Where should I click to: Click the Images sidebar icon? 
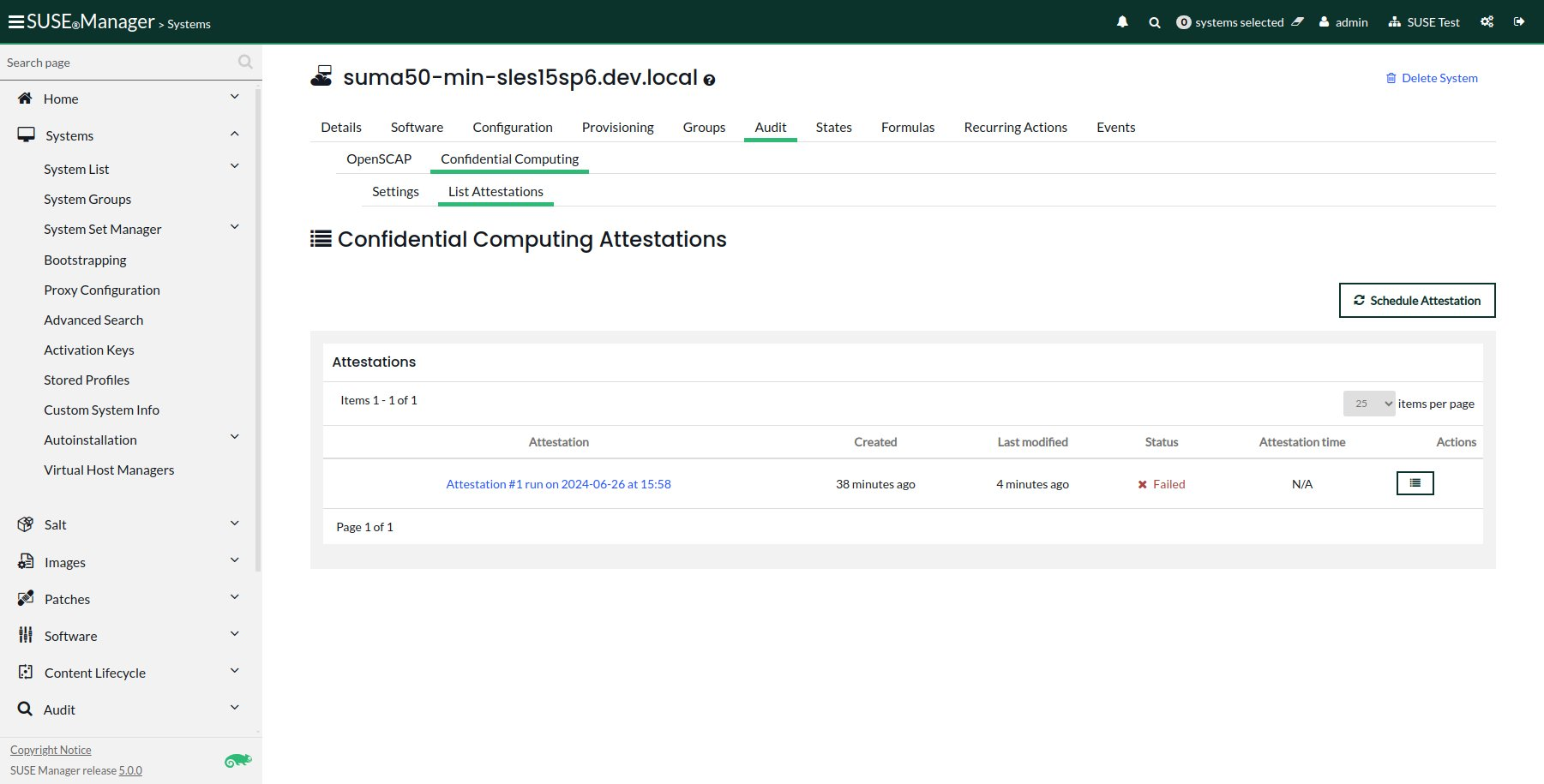26,562
